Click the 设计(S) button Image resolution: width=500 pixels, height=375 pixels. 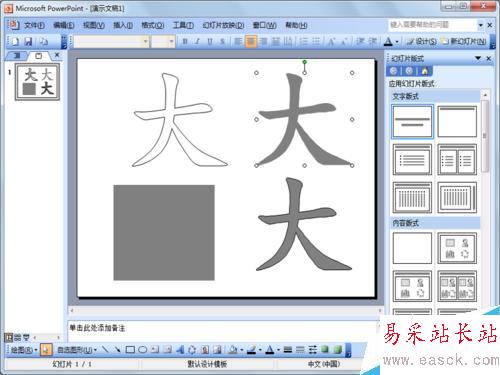422,42
